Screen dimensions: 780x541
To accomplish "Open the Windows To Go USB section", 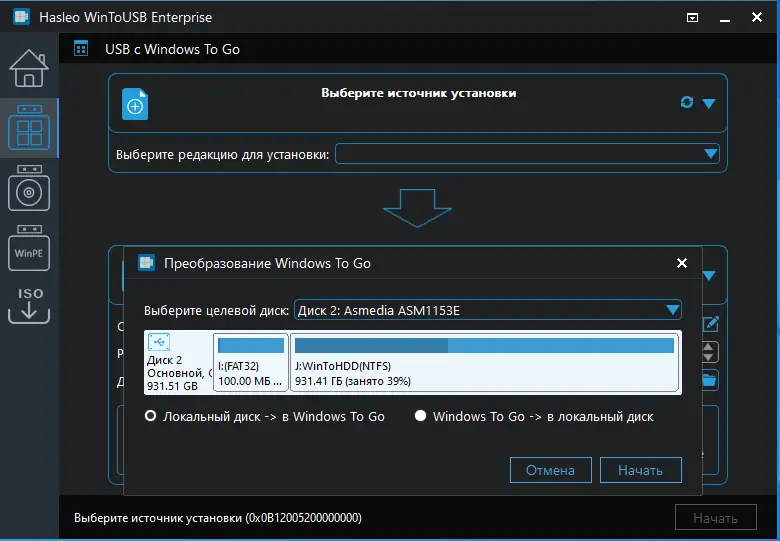I will tap(29, 129).
